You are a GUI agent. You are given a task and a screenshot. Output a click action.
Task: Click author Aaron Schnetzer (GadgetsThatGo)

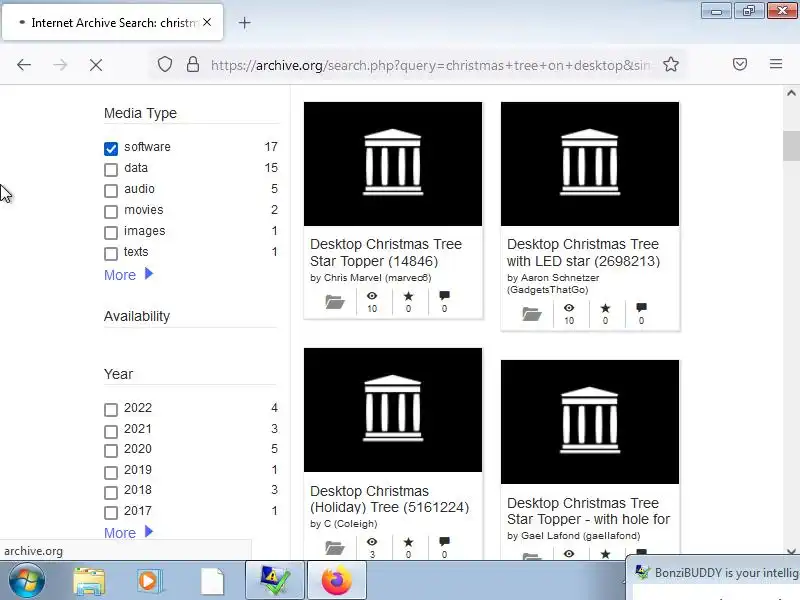point(553,284)
